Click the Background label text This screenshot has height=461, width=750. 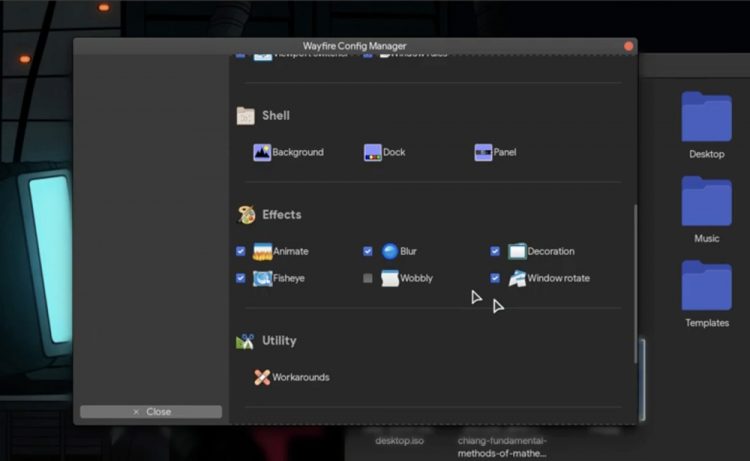pyautogui.click(x=298, y=153)
